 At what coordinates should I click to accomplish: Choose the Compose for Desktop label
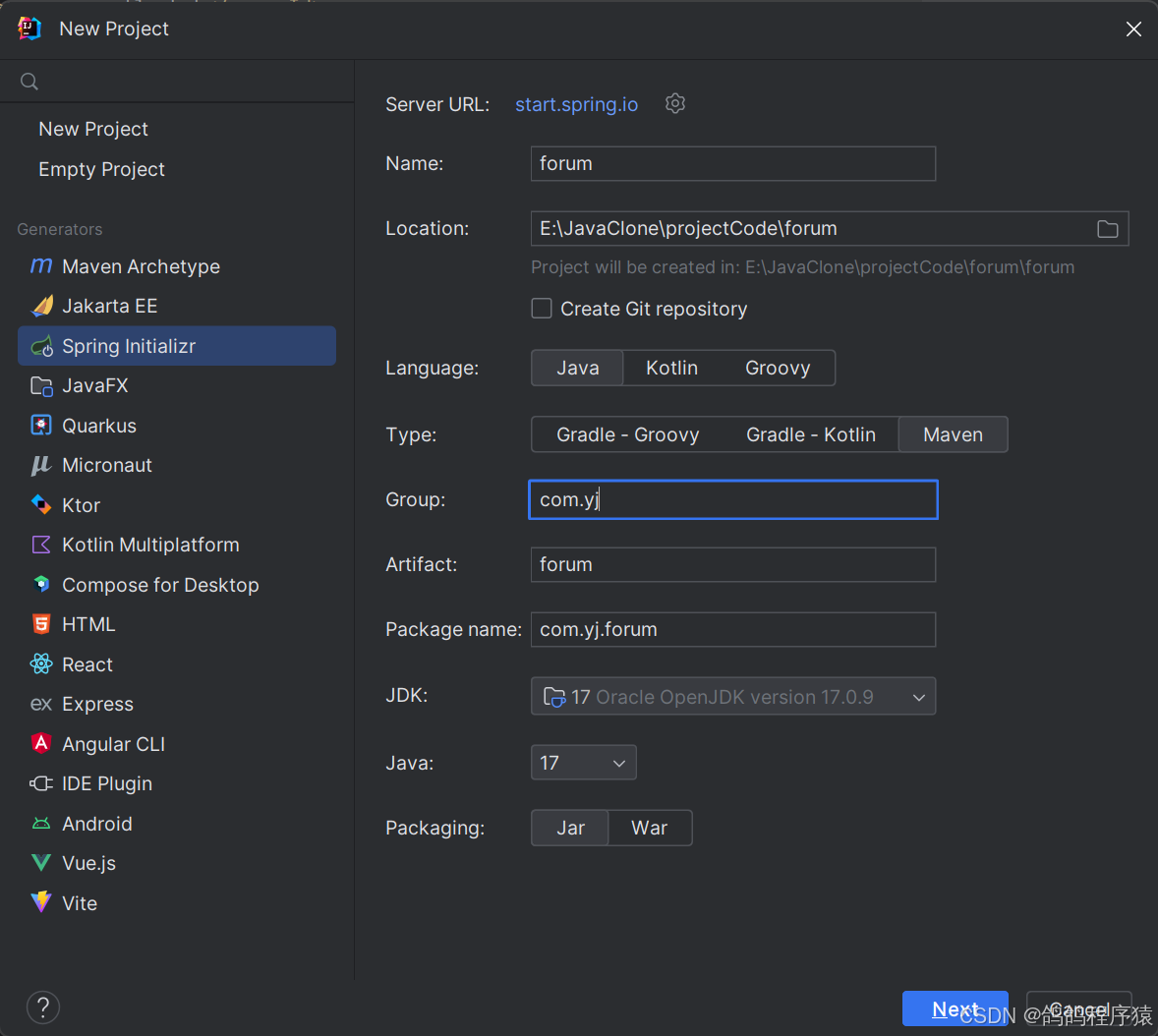160,585
